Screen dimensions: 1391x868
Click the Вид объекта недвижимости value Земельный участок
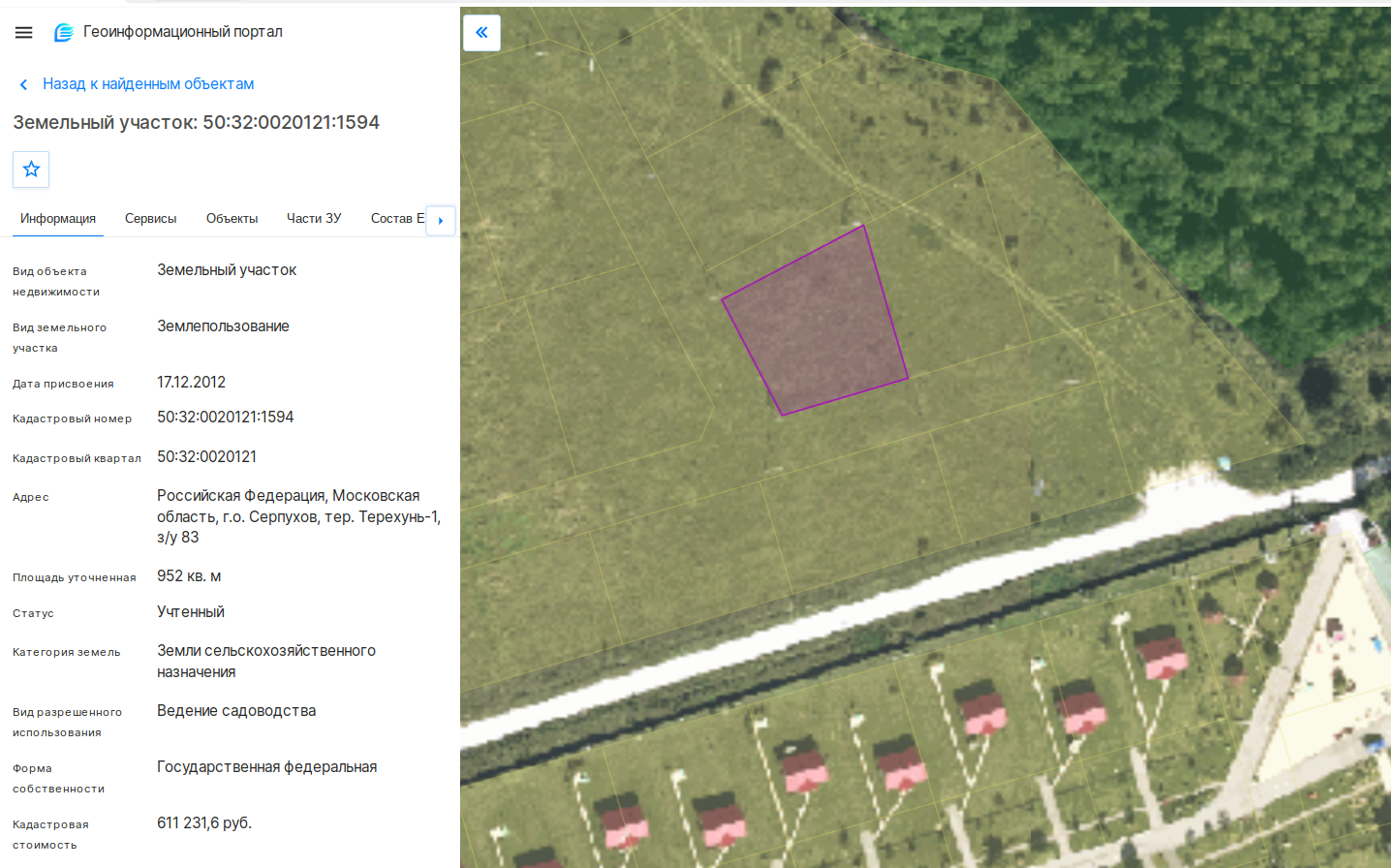tap(227, 270)
